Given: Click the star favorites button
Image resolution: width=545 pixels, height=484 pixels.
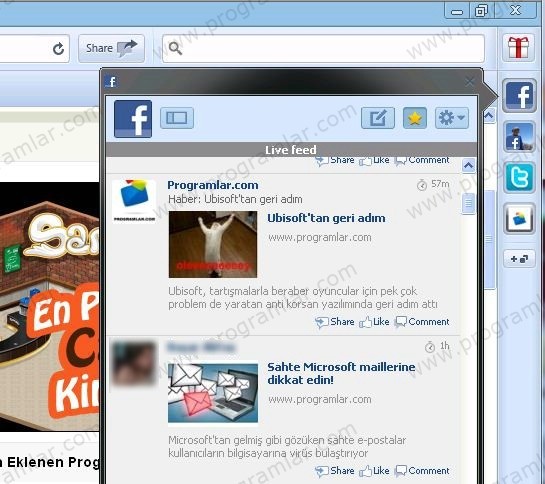Looking at the screenshot, I should [415, 118].
